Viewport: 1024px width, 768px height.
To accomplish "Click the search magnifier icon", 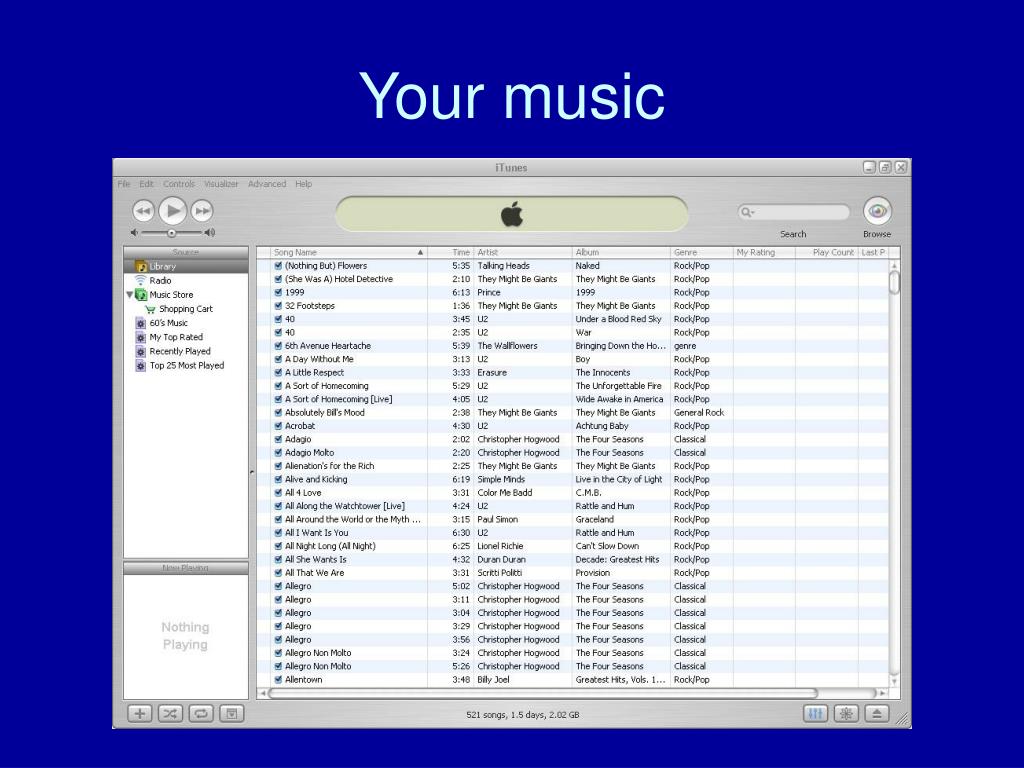I will point(746,212).
